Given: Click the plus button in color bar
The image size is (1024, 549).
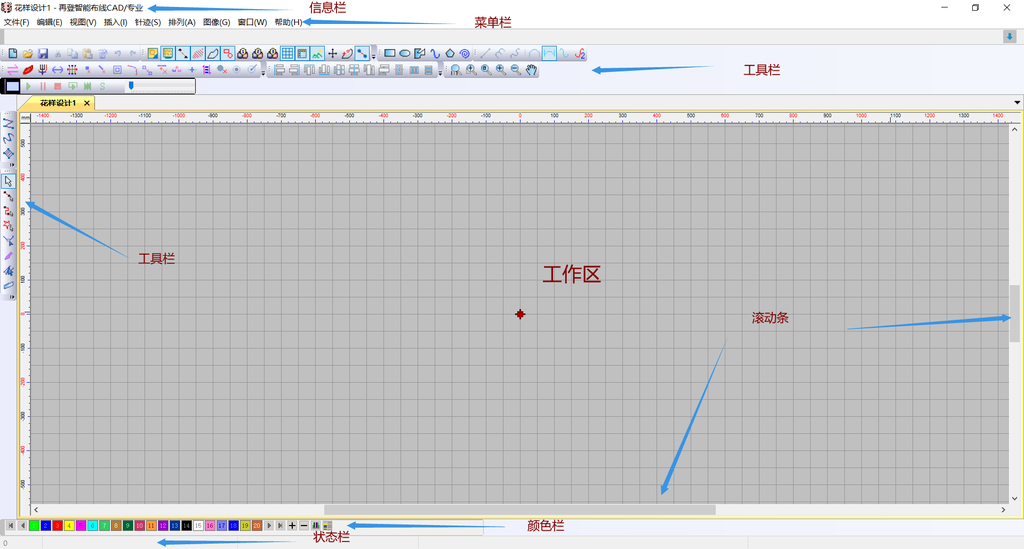Looking at the screenshot, I should [x=292, y=525].
